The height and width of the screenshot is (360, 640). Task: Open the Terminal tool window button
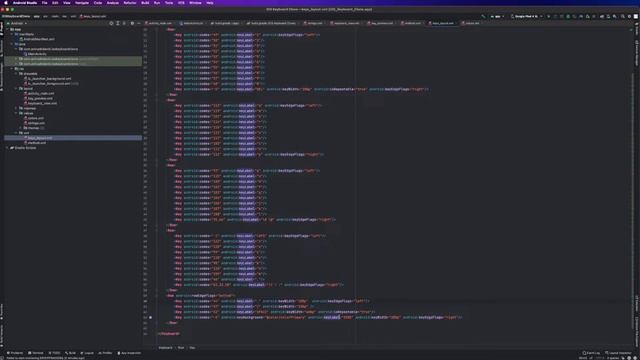click(x=36, y=353)
